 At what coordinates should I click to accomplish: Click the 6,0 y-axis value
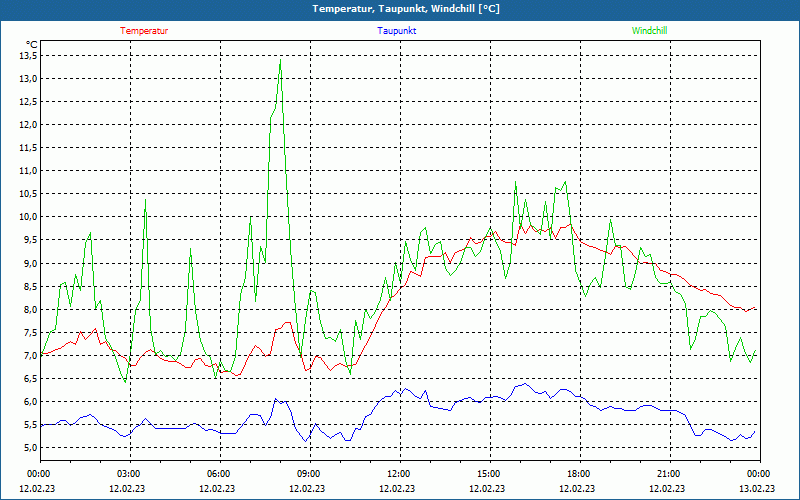(x=30, y=402)
